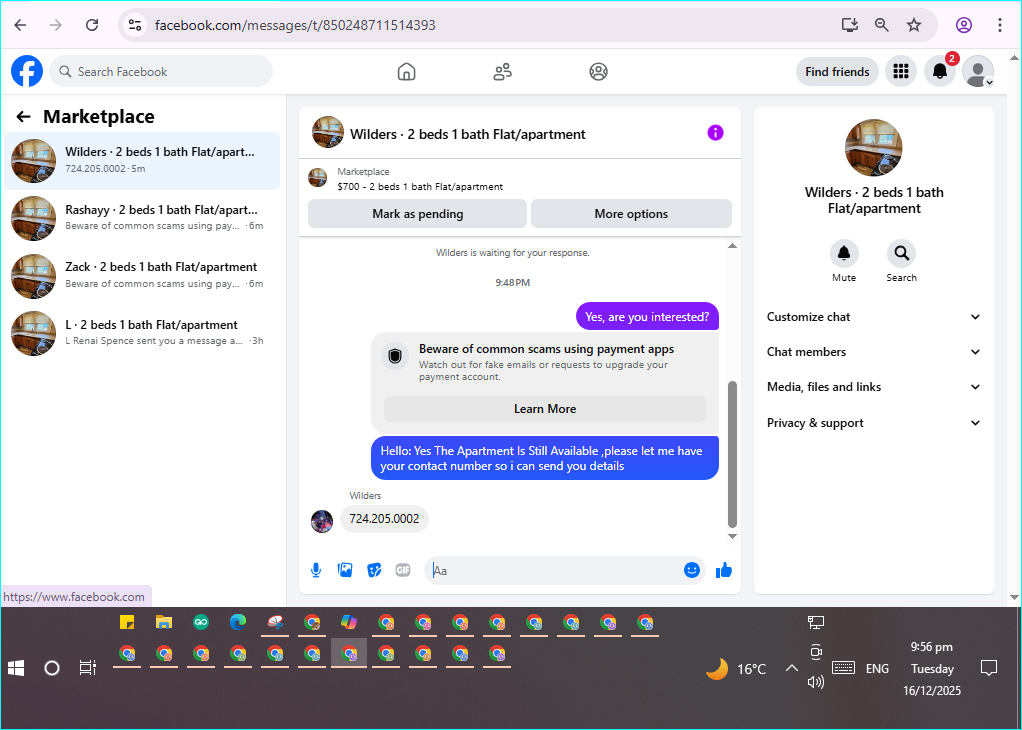
Task: Click the chat header Wilders title
Action: (467, 134)
